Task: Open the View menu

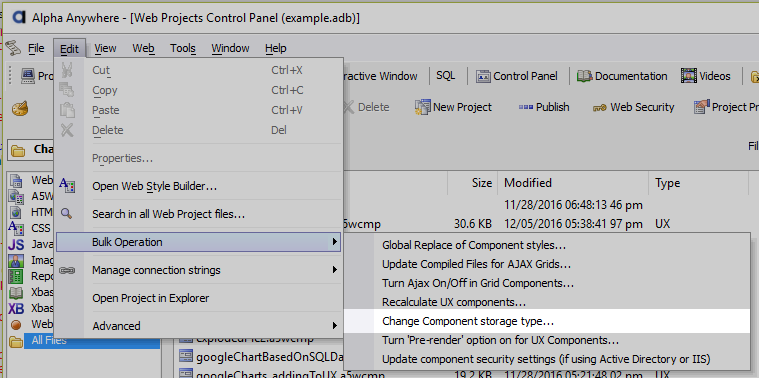Action: 105,48
